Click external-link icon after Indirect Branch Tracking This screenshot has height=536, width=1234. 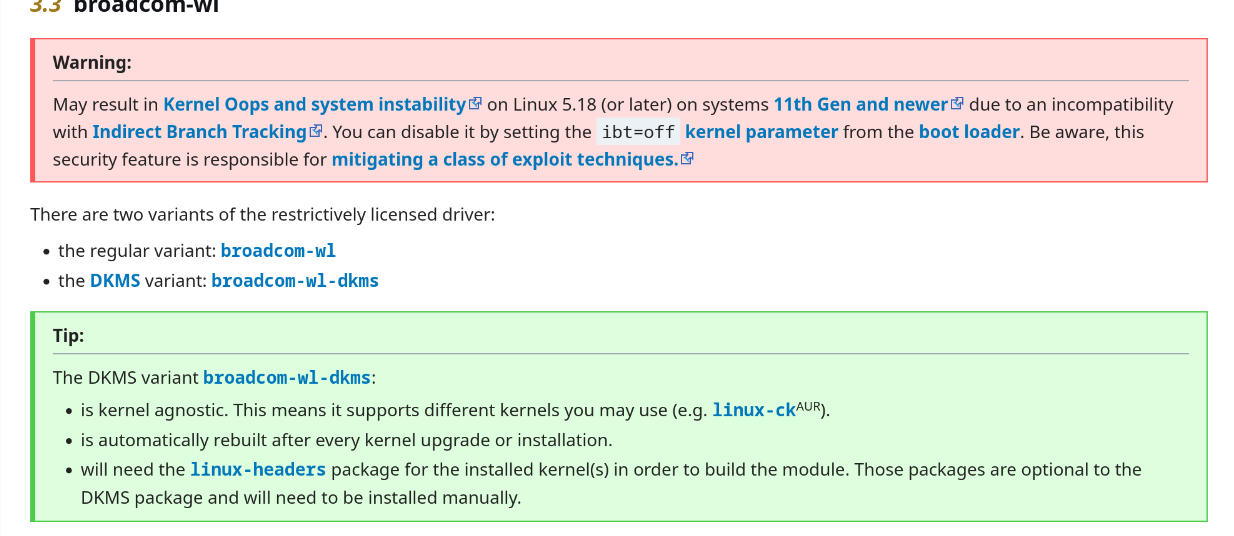316,131
